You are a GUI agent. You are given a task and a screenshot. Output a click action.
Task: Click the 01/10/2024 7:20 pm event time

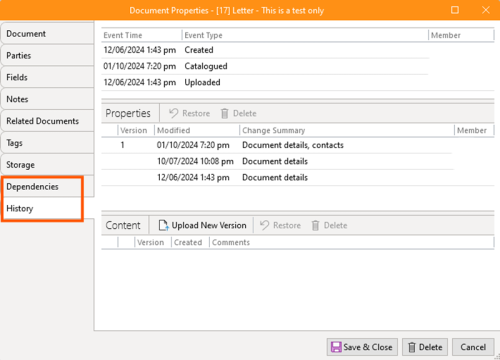140,66
